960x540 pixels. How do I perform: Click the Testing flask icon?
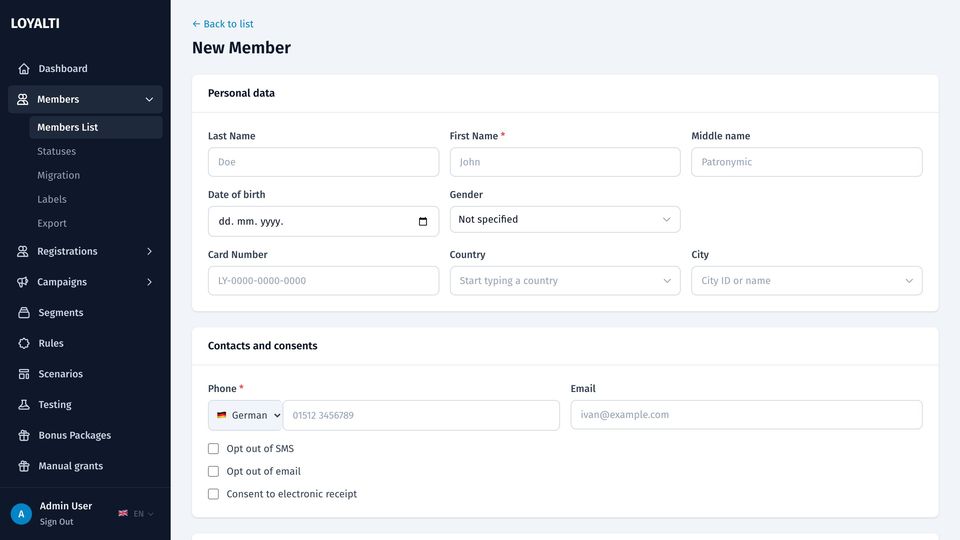coord(24,404)
